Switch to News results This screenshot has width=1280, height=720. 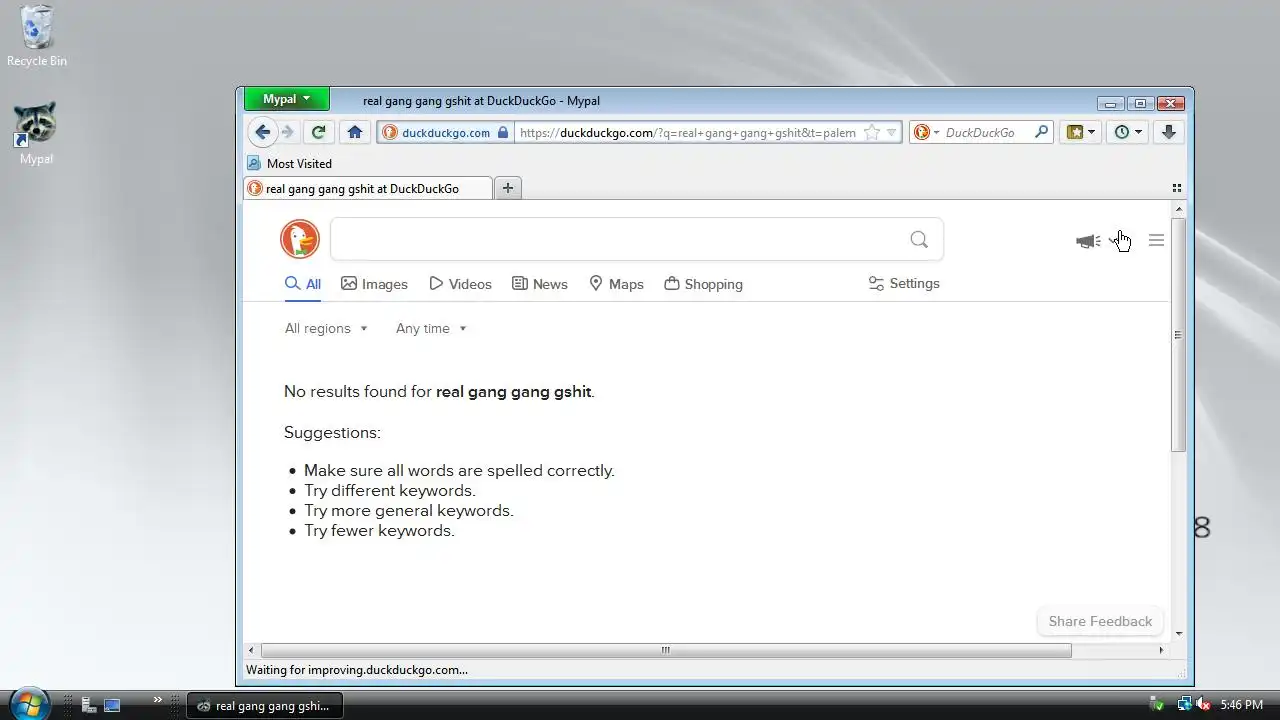(x=540, y=284)
